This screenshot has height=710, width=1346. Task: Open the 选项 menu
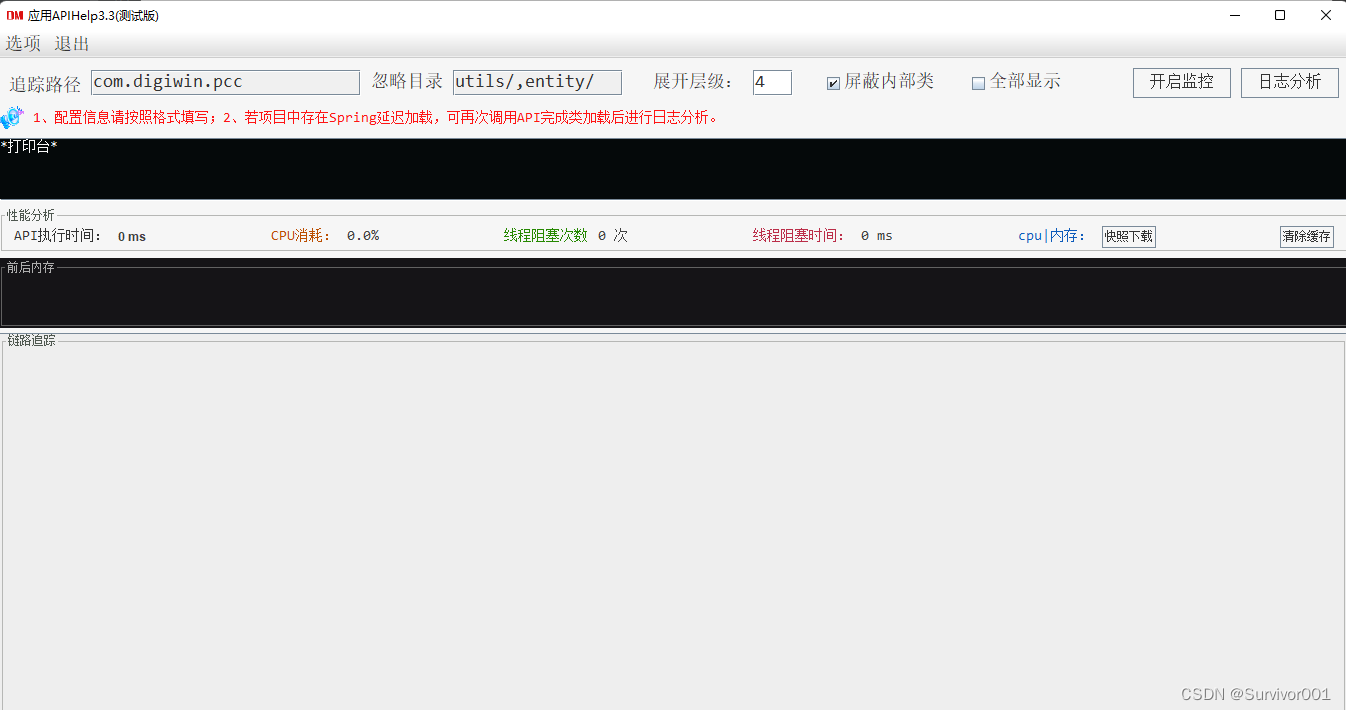[22, 44]
